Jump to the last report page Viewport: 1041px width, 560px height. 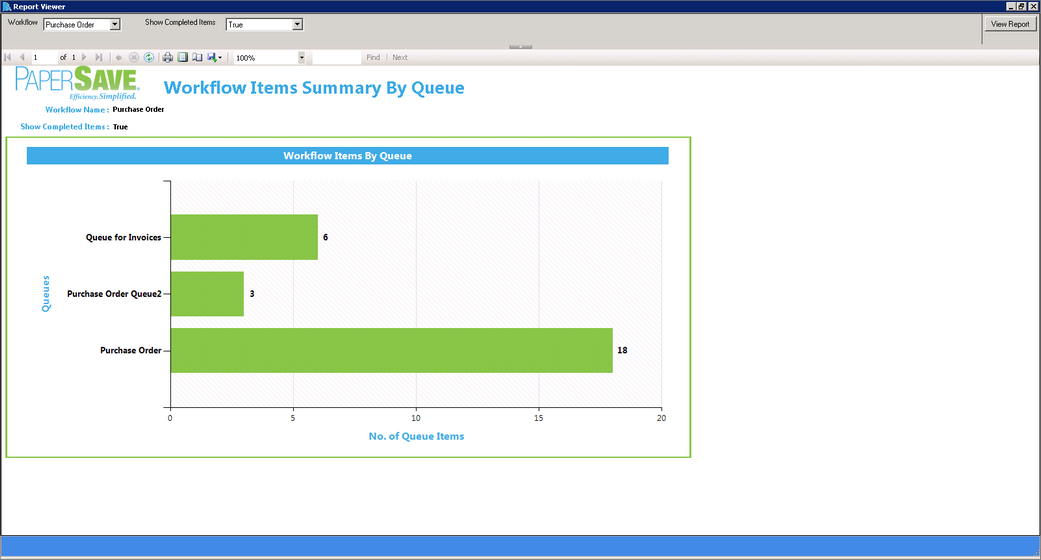98,58
